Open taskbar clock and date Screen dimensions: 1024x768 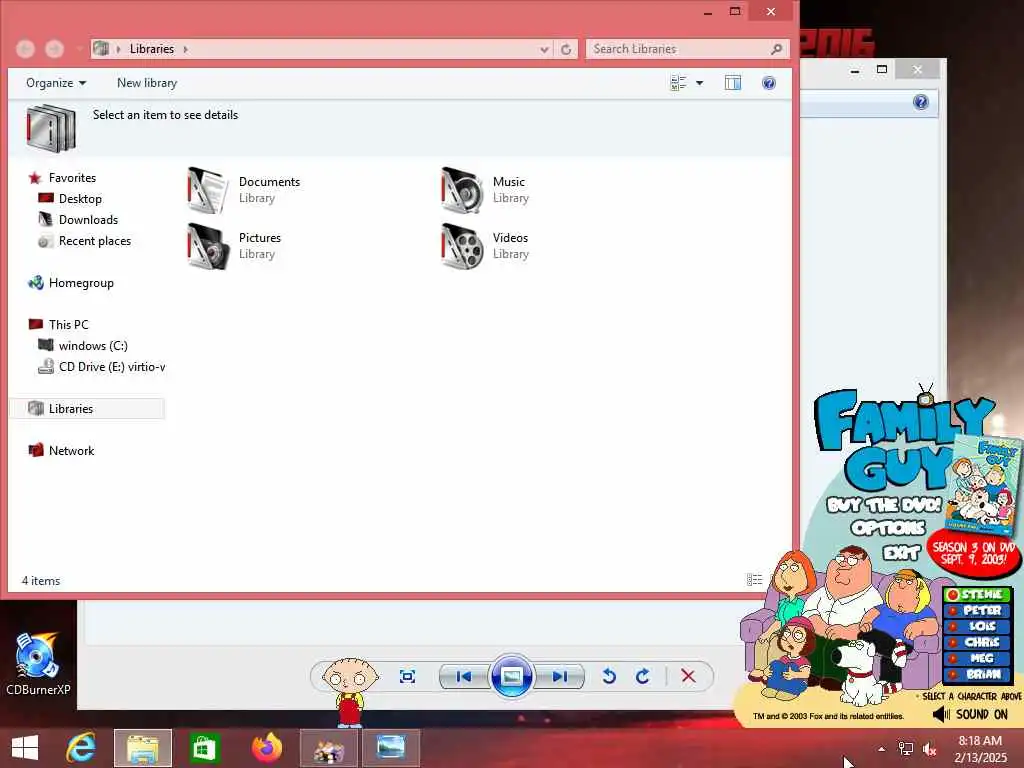point(980,749)
